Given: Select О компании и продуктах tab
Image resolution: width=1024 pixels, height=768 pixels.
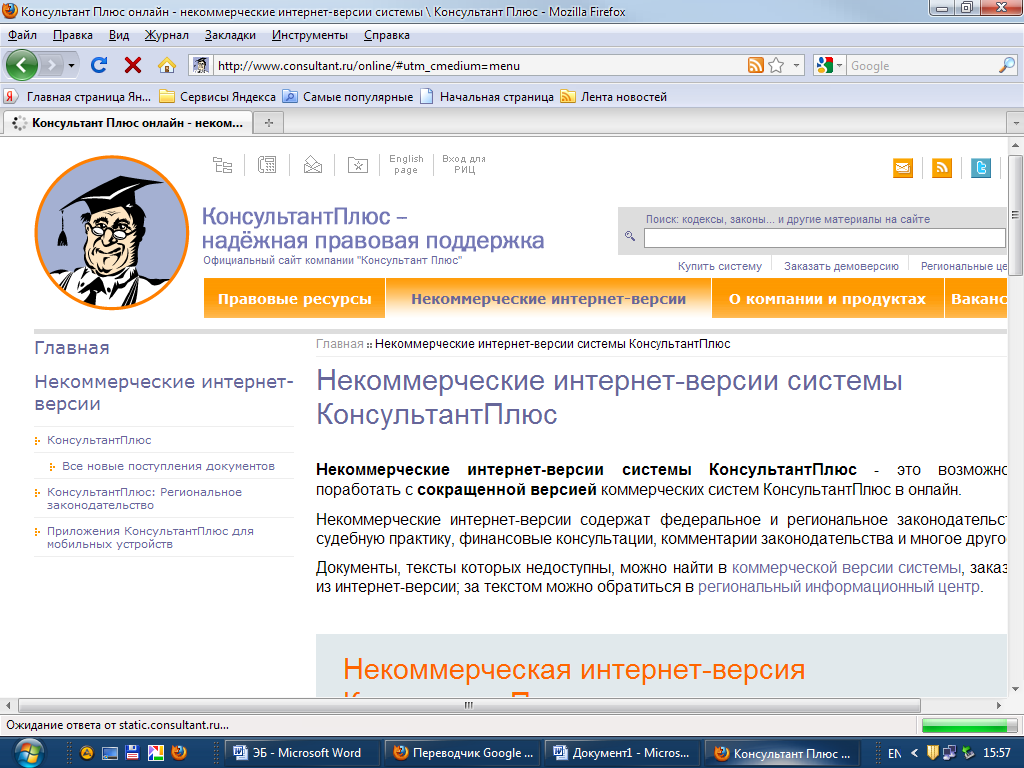Looking at the screenshot, I should 827,298.
